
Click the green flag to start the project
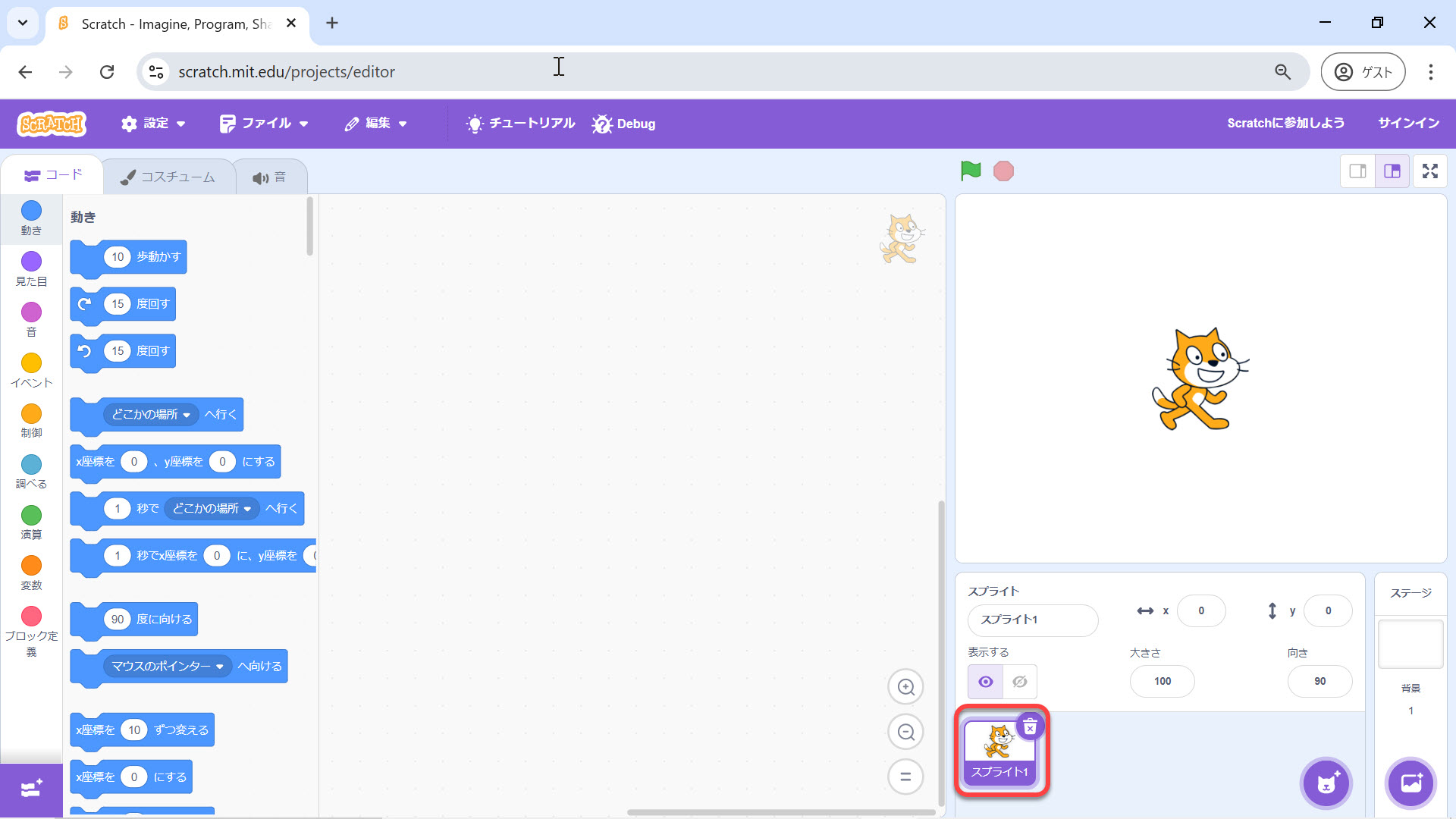pyautogui.click(x=971, y=171)
